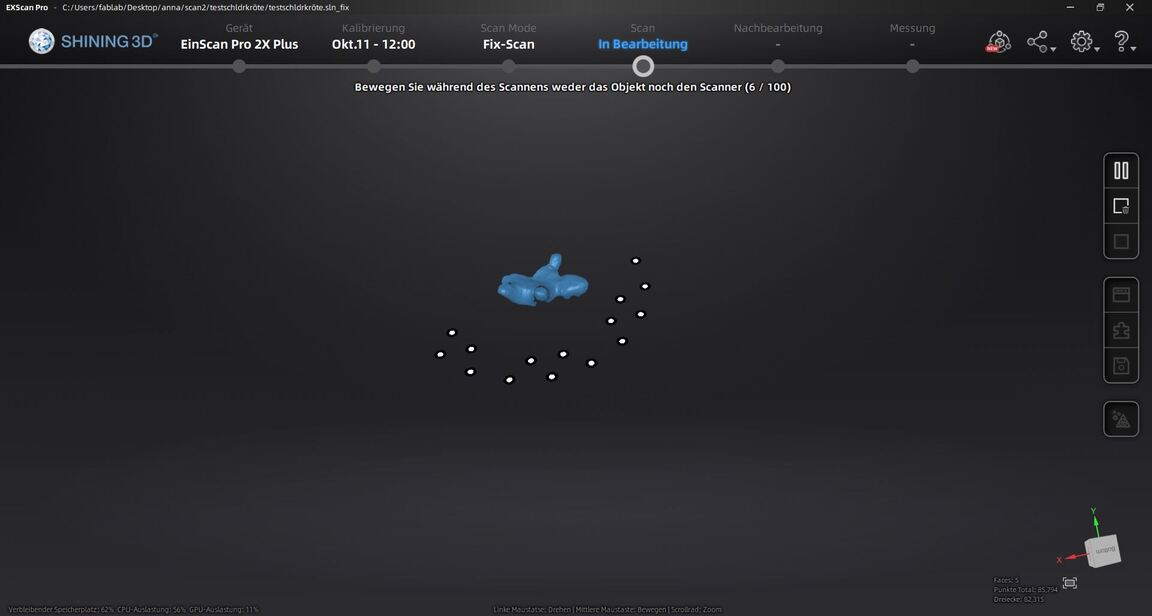The image size is (1152, 616).
Task: Click the Verbleibender Speicherplatz status entry
Action: (60, 609)
